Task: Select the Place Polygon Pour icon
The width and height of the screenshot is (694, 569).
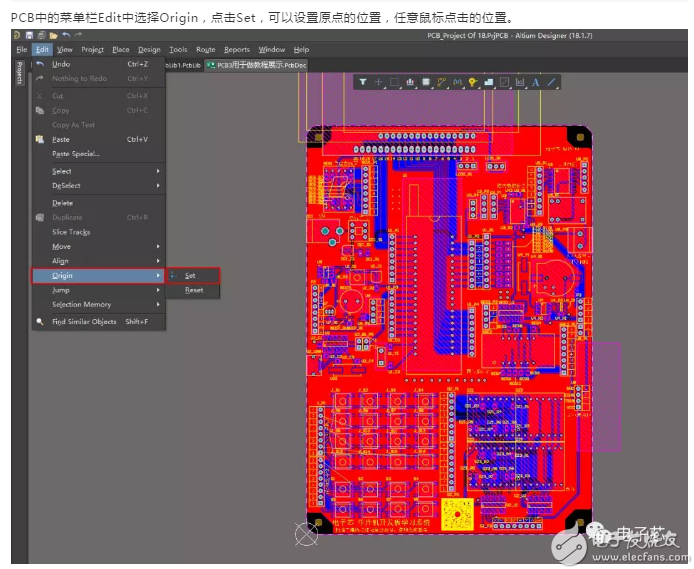Action: tap(489, 82)
